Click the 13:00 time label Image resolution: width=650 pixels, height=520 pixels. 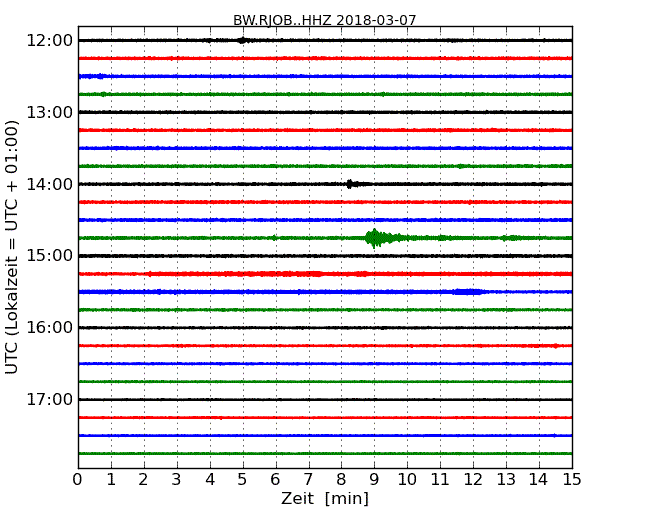click(x=49, y=112)
